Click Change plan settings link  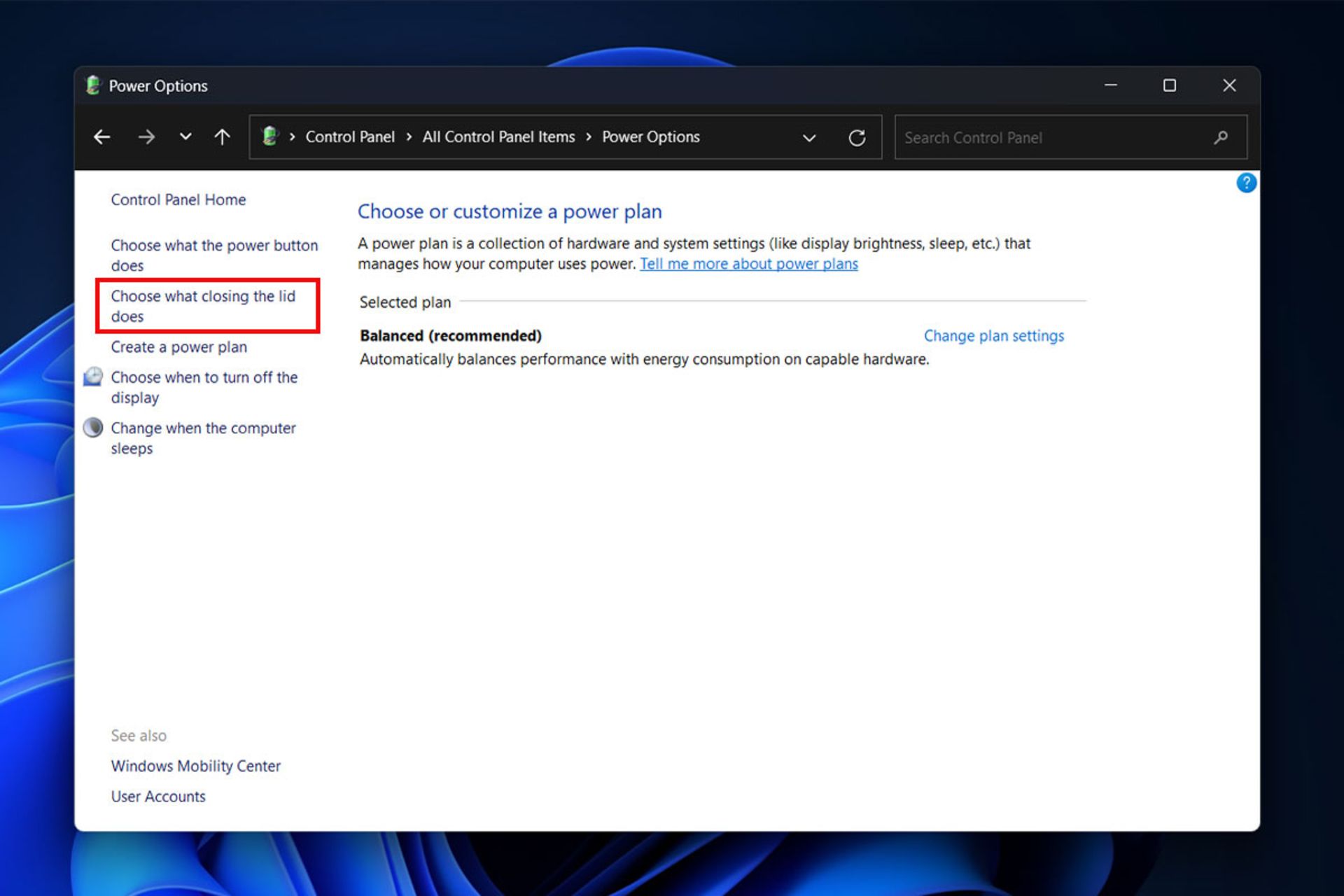(x=994, y=335)
